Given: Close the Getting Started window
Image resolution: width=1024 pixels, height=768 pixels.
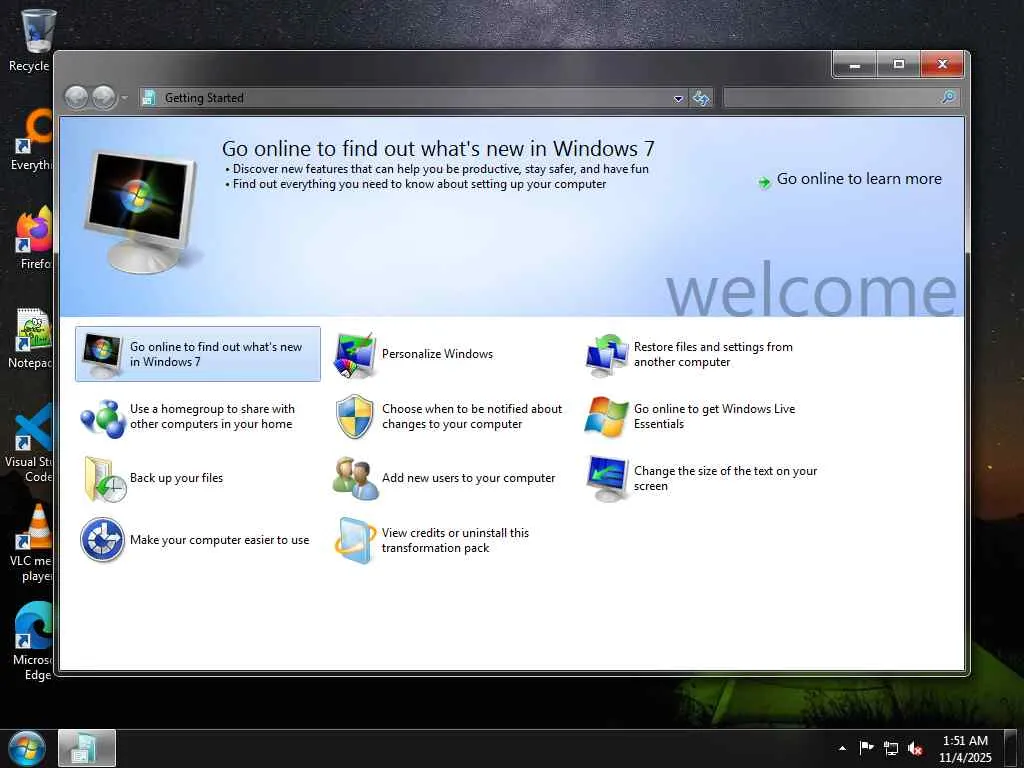Looking at the screenshot, I should click(x=942, y=65).
